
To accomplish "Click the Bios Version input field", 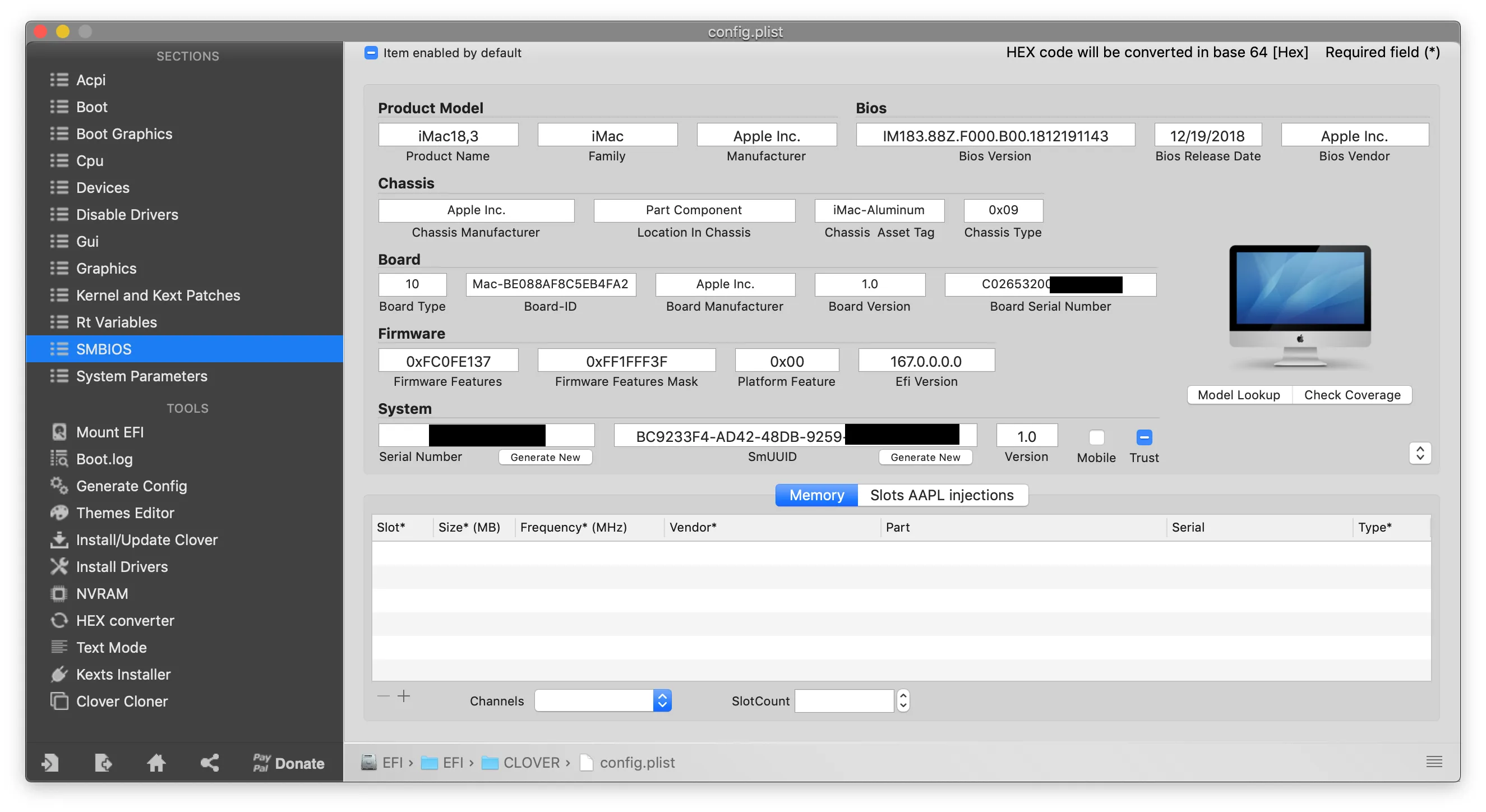I will point(995,136).
